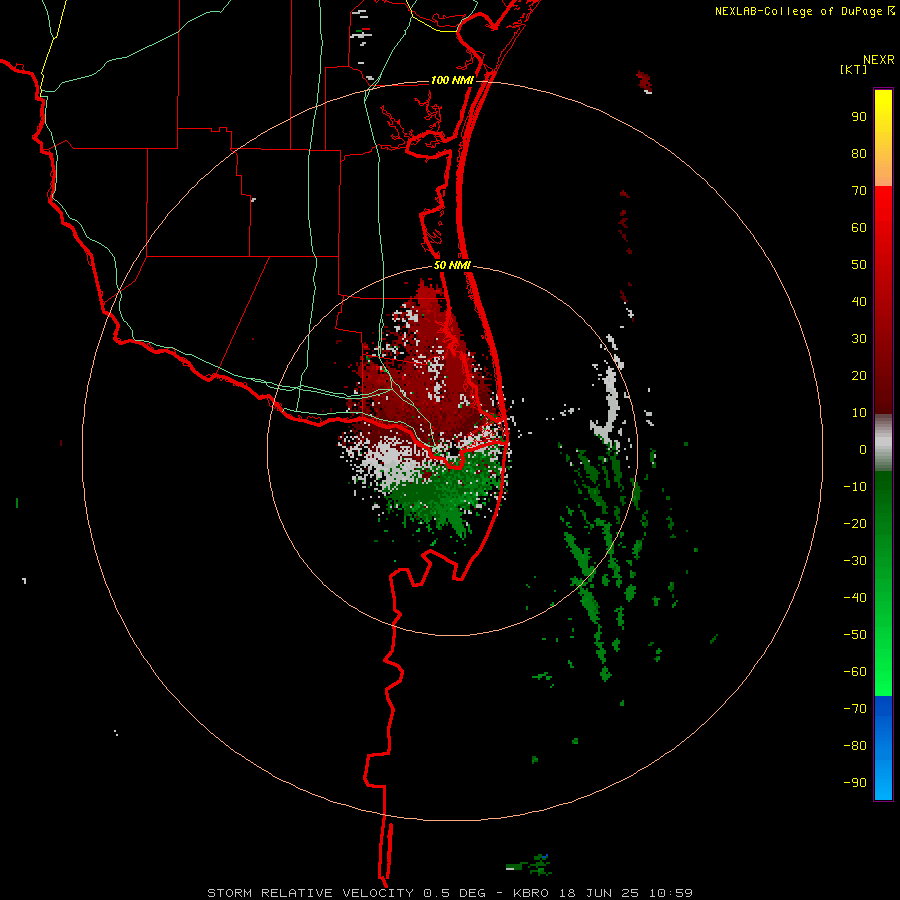Click the 80 value on velocity scale
Screen dimensions: 900x900
859,153
